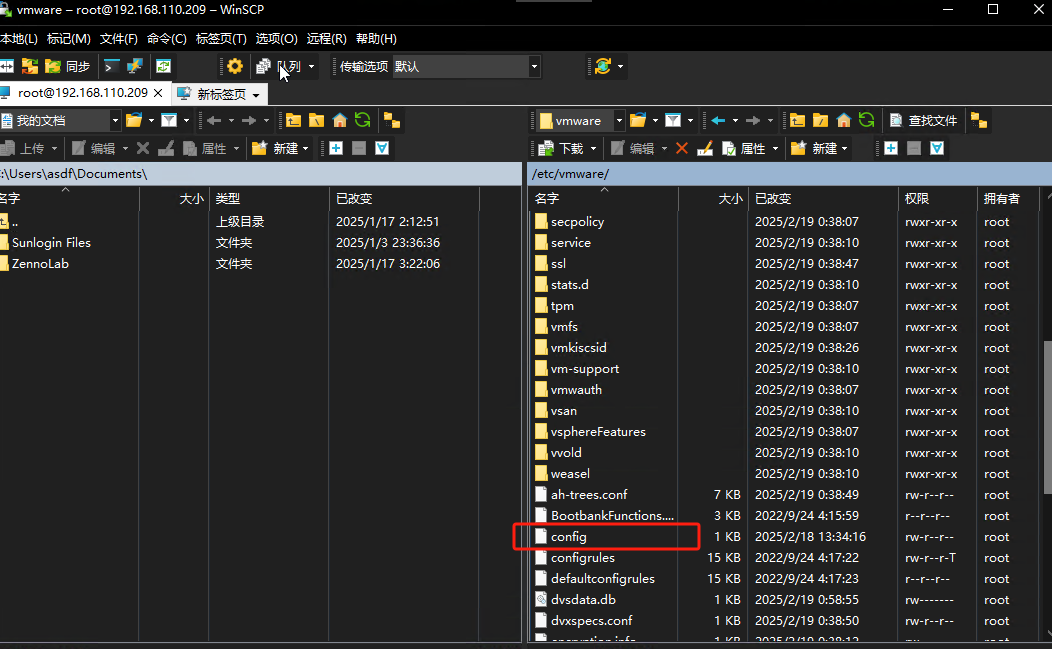Select the ZennoLab local folder

40,264
